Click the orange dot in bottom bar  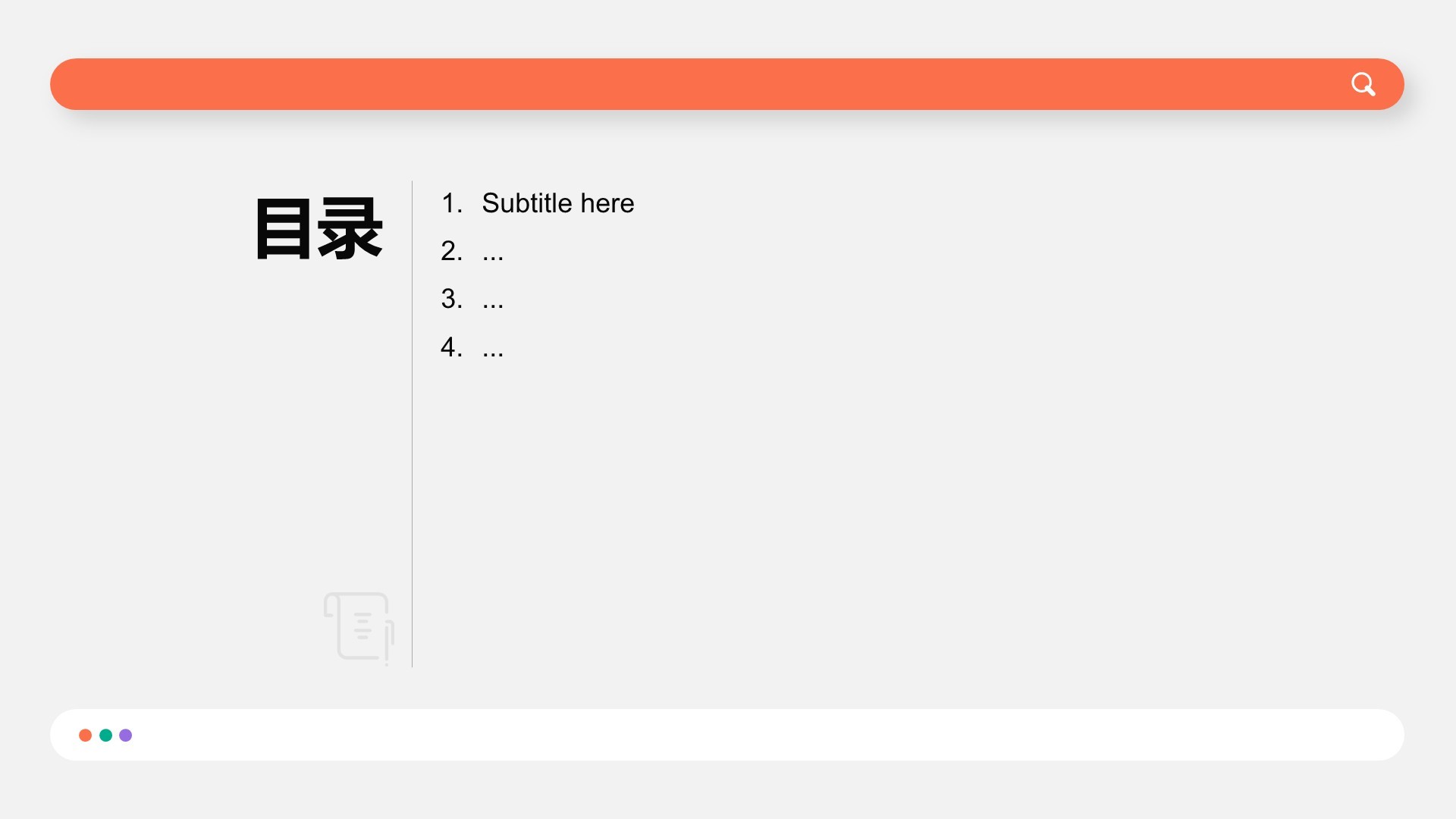tap(86, 735)
